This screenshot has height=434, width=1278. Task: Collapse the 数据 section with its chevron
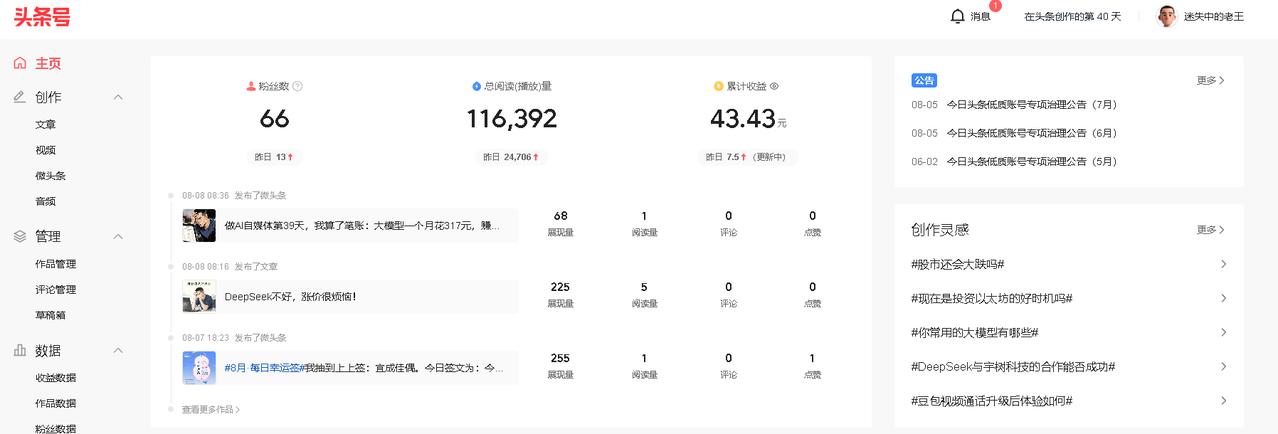click(x=118, y=350)
